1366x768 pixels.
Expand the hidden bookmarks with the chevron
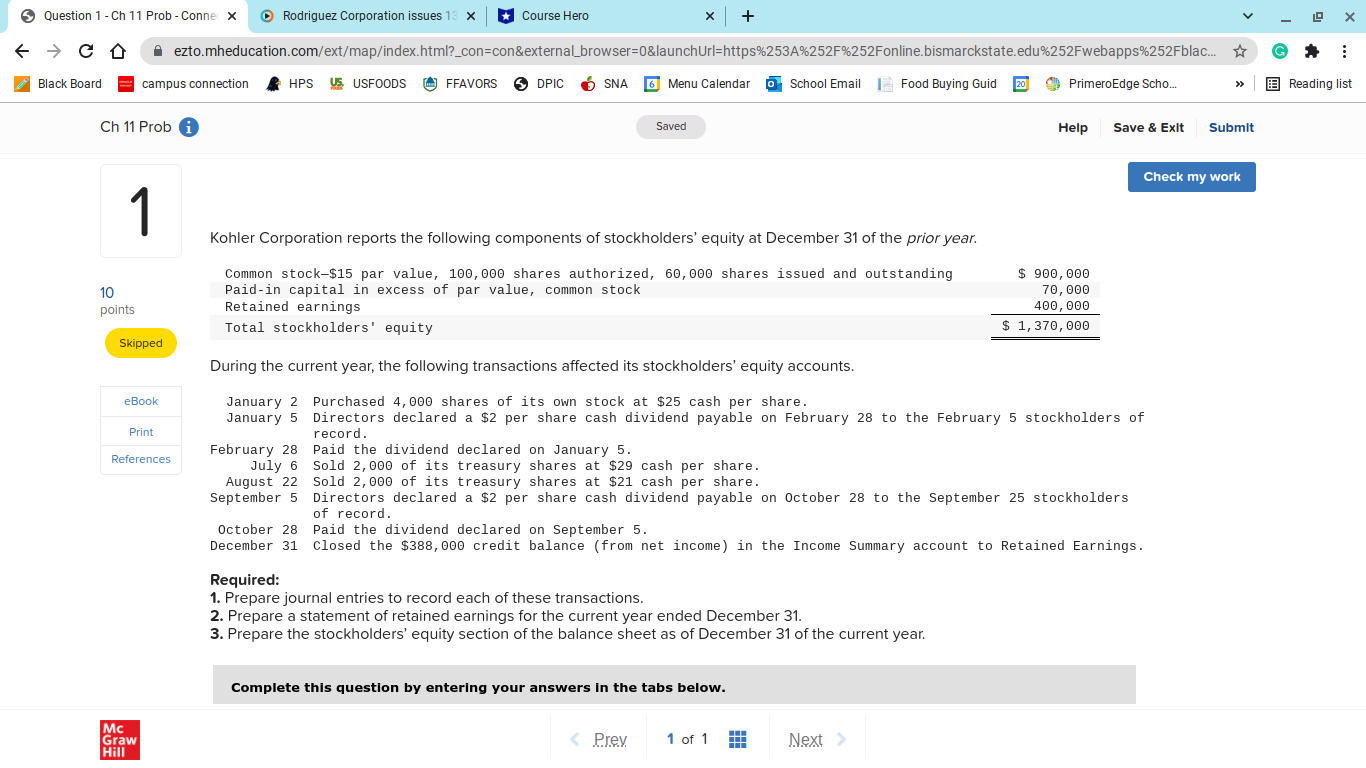(1240, 84)
